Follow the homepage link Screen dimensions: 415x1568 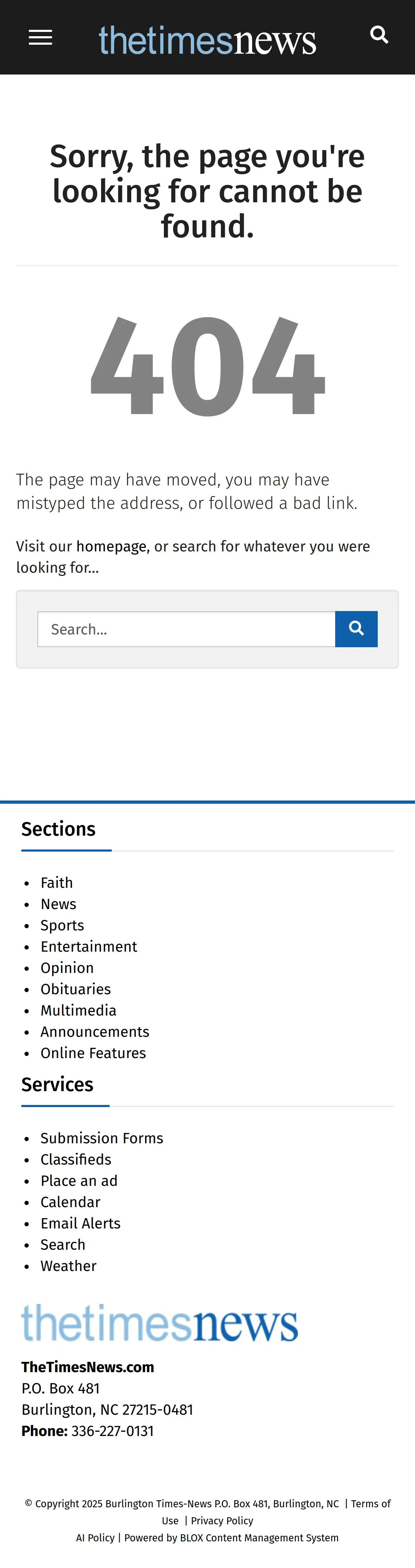[x=111, y=546]
